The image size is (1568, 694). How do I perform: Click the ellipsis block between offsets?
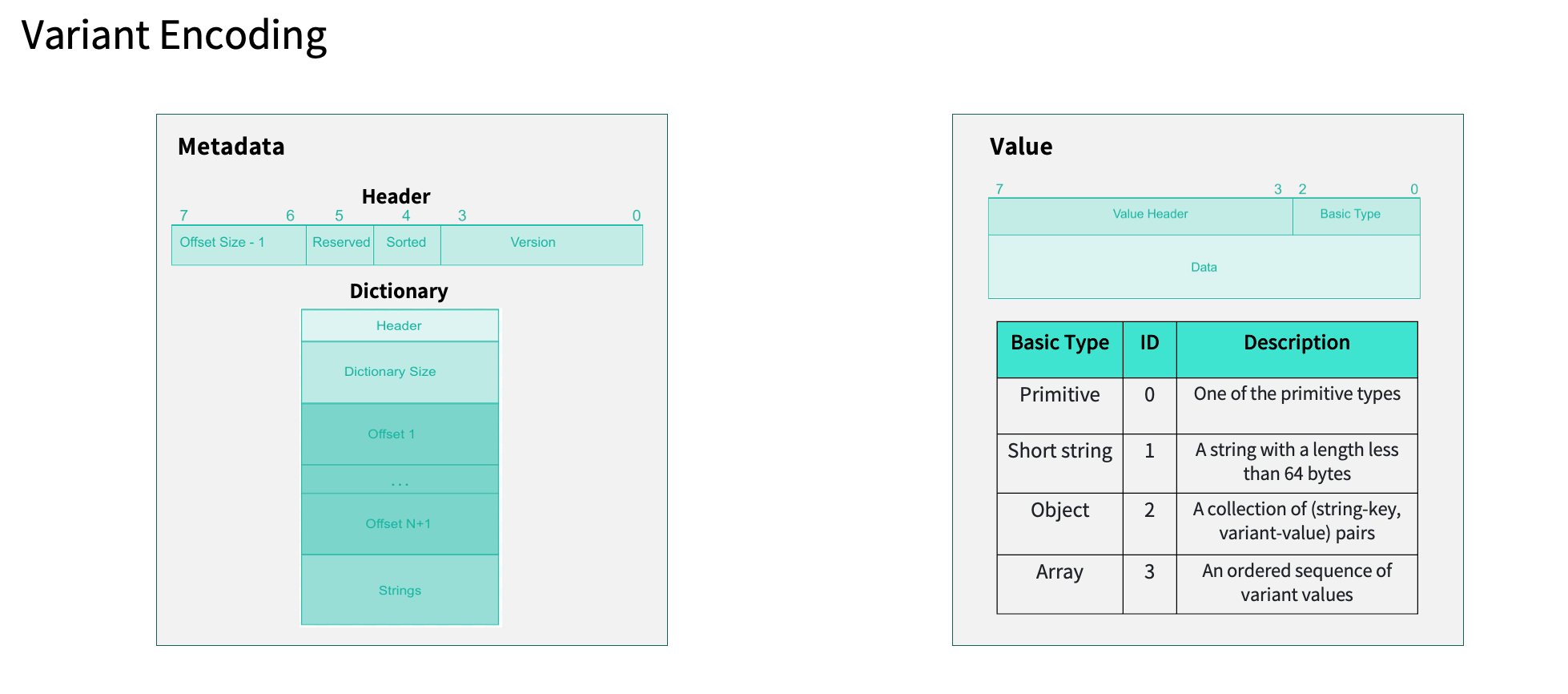pyautogui.click(x=399, y=480)
